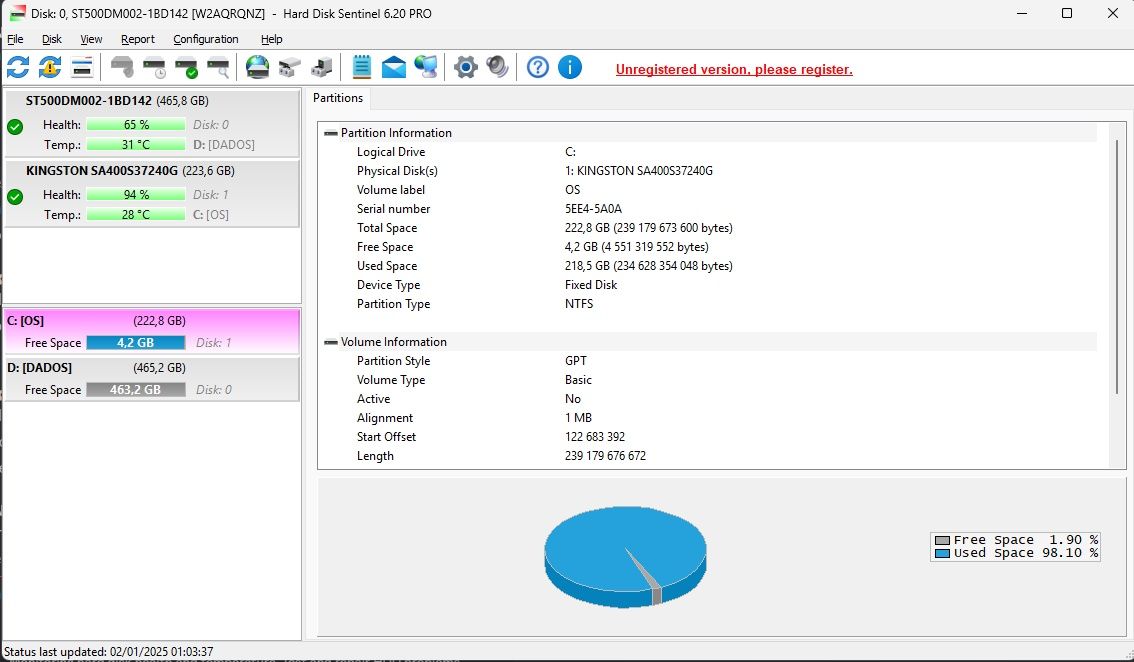Click the computer with storage blocks icon
The width and height of the screenshot is (1134, 662).
(x=322, y=67)
